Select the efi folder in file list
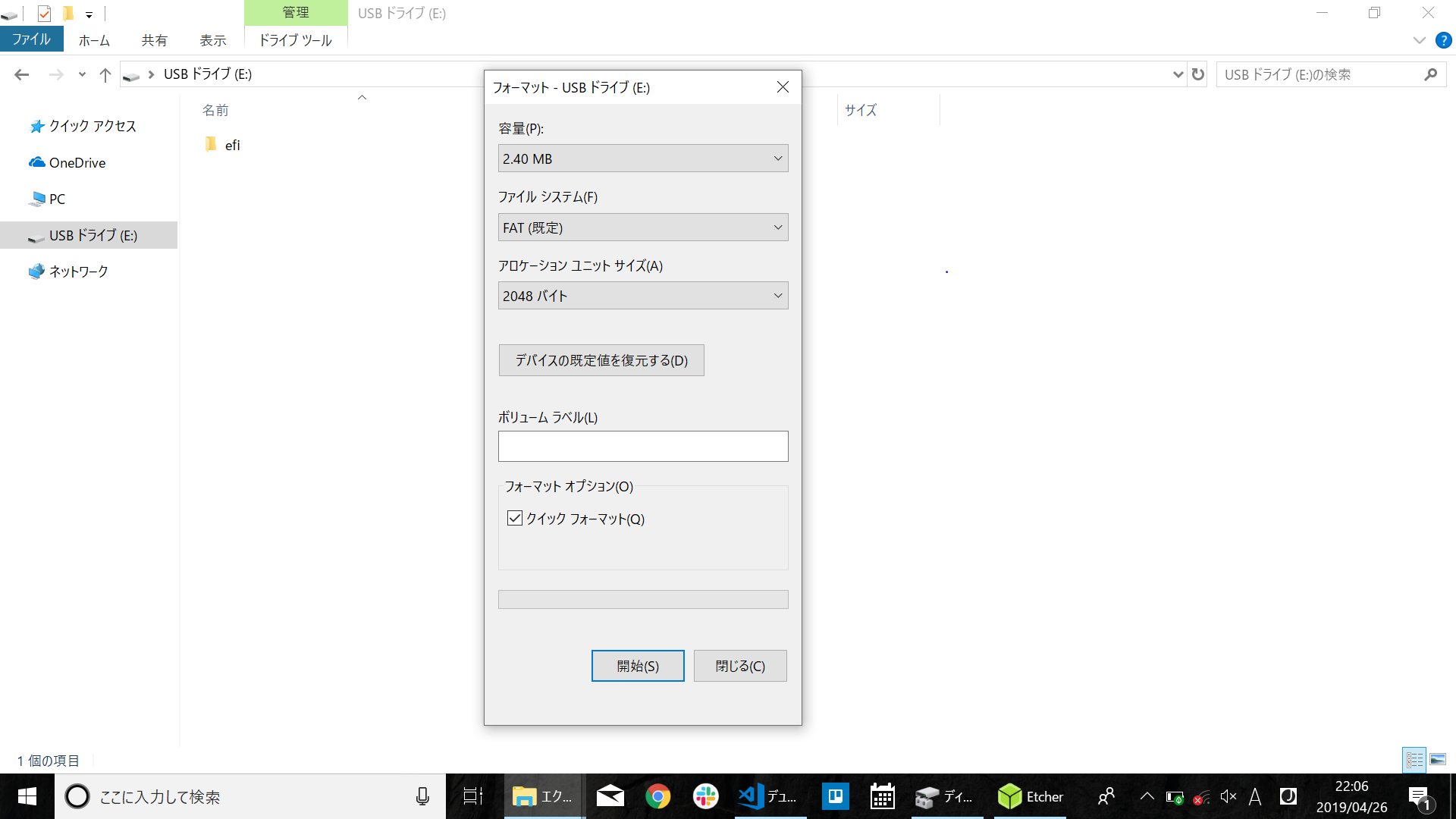Image resolution: width=1456 pixels, height=819 pixels. tap(231, 145)
